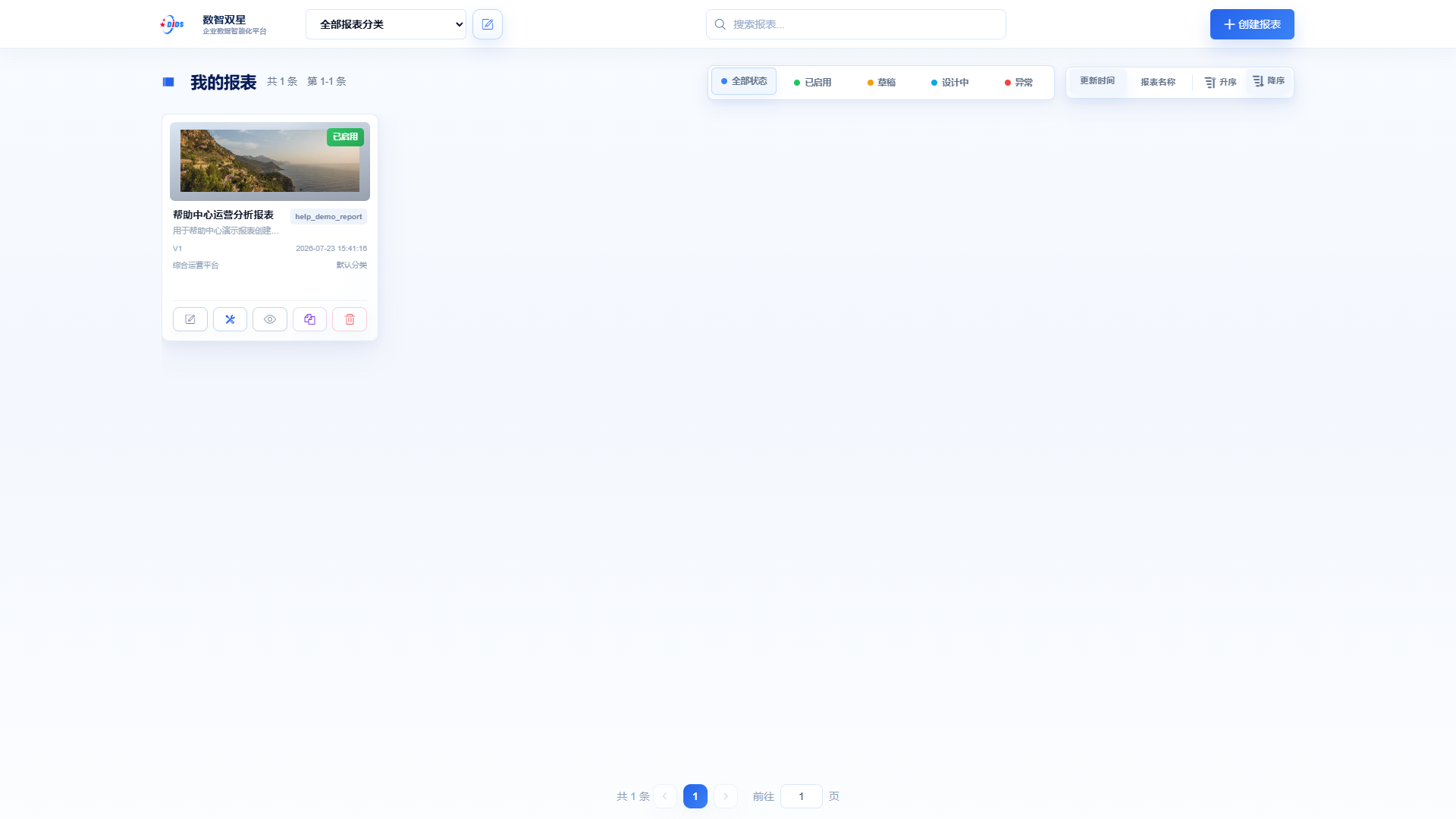
Task: Click the timestamp 2026-07-23 15:41:16
Action: pos(331,249)
